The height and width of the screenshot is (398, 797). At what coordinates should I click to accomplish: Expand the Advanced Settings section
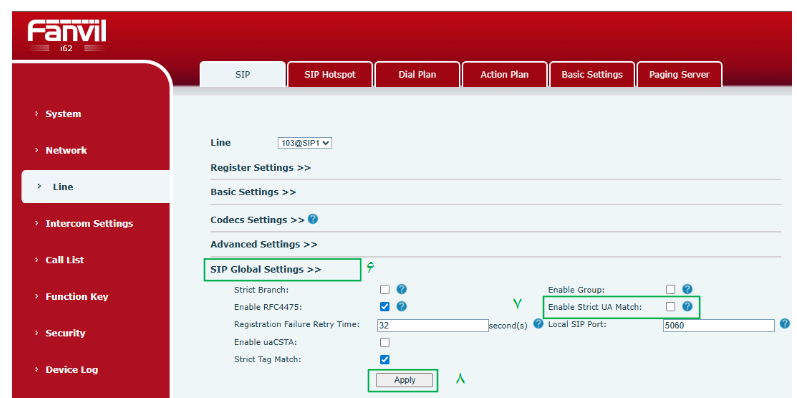pyautogui.click(x=264, y=244)
